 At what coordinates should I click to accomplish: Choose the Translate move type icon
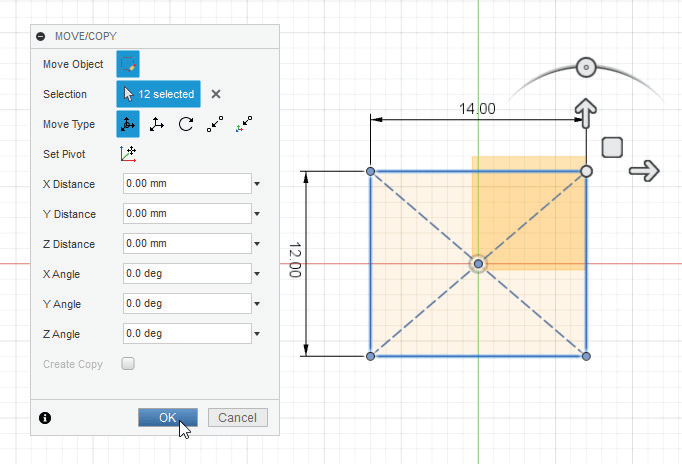point(157,124)
